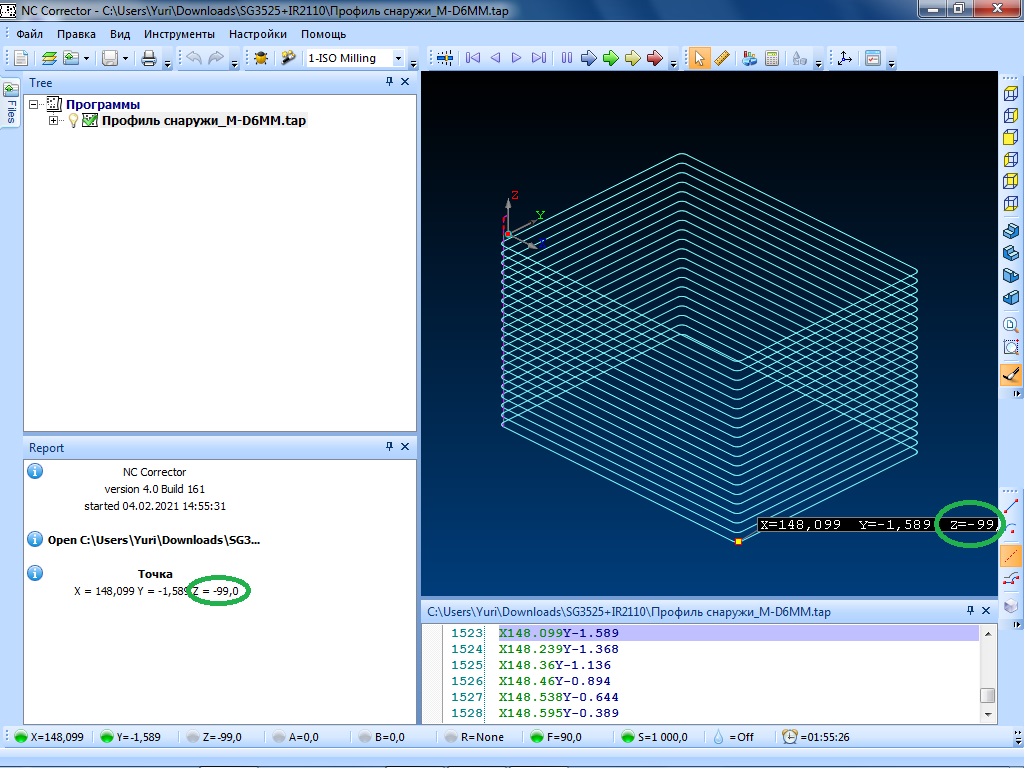The image size is (1032, 774).
Task: Click the calculator icon
Action: [x=772, y=58]
